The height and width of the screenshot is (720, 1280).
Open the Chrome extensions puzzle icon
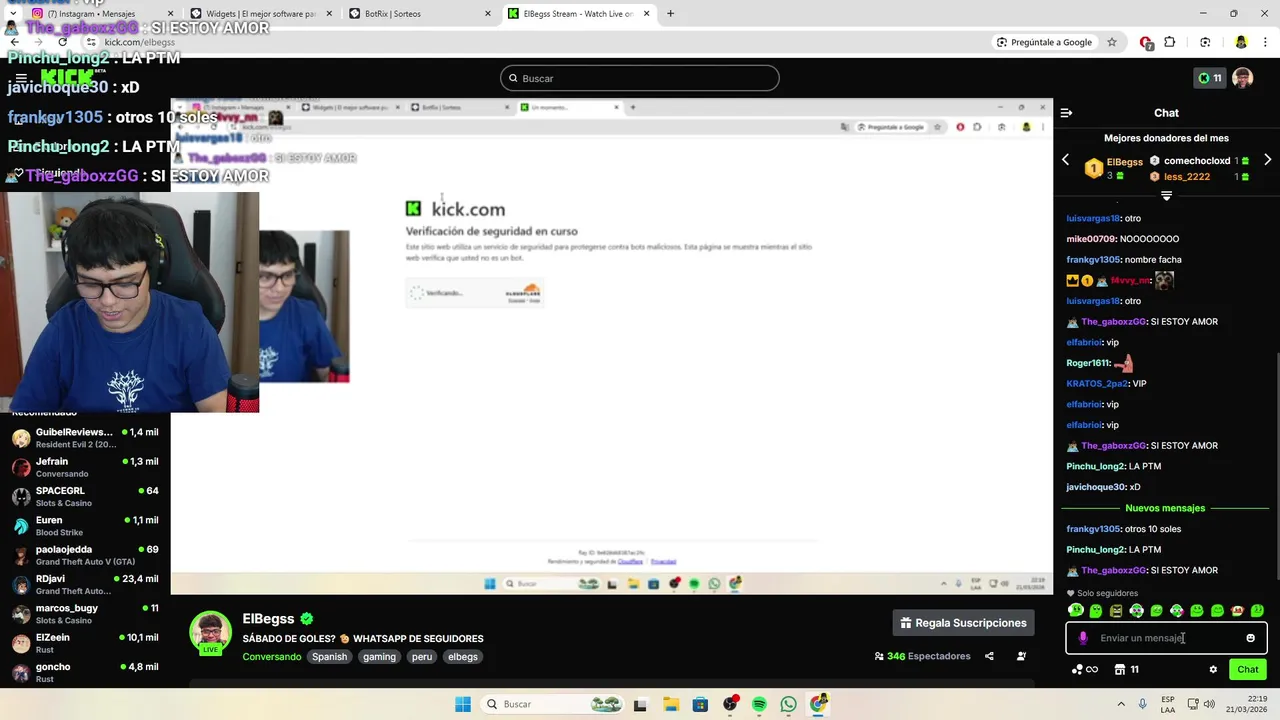pos(1170,42)
